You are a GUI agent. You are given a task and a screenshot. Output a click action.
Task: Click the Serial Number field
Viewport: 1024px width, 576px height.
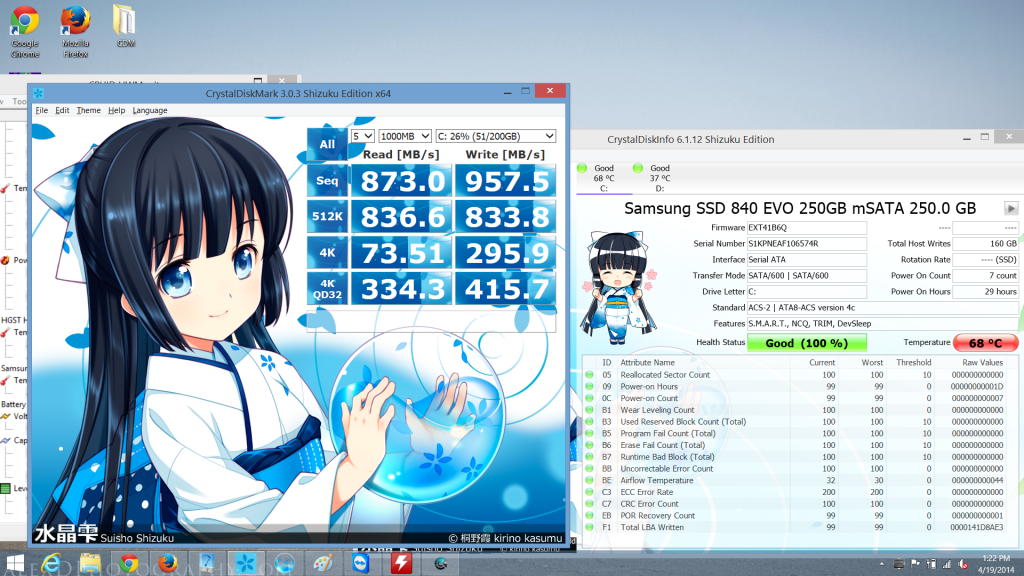click(807, 244)
